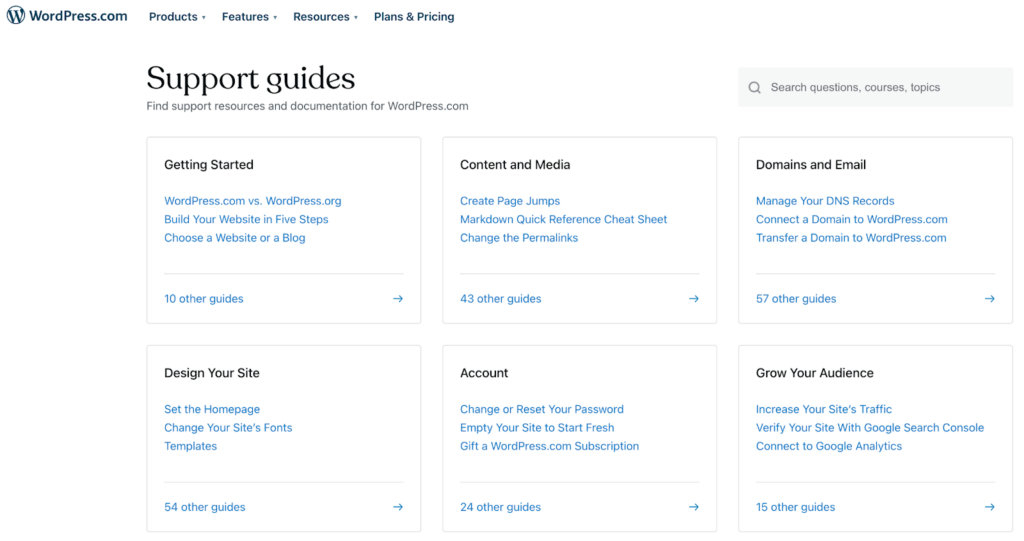The height and width of the screenshot is (541, 1024).
Task: Click the arrow icon in Content and Media card
Action: pos(694,299)
